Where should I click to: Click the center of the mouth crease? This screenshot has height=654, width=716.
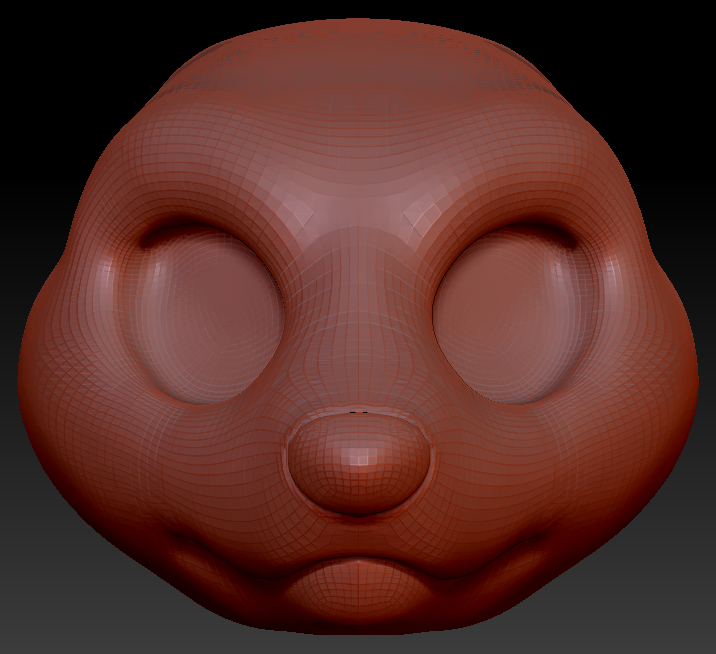[x=358, y=562]
